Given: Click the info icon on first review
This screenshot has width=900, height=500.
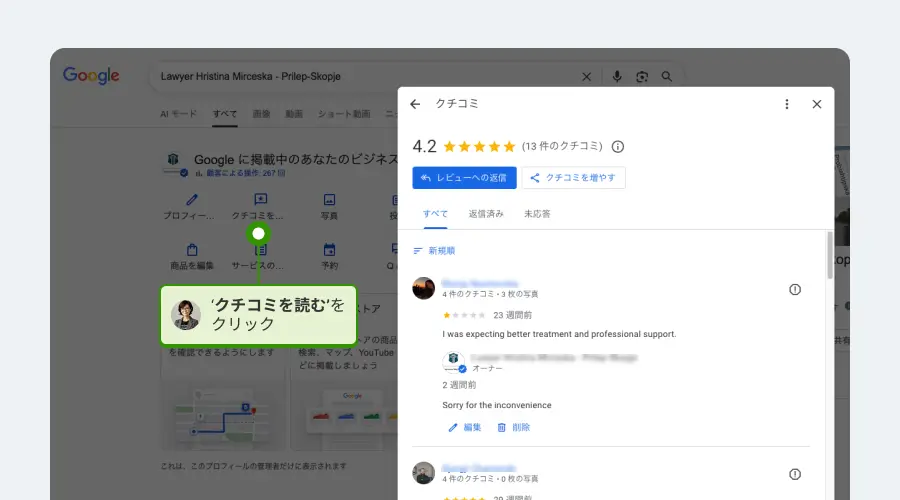Looking at the screenshot, I should (x=795, y=289).
